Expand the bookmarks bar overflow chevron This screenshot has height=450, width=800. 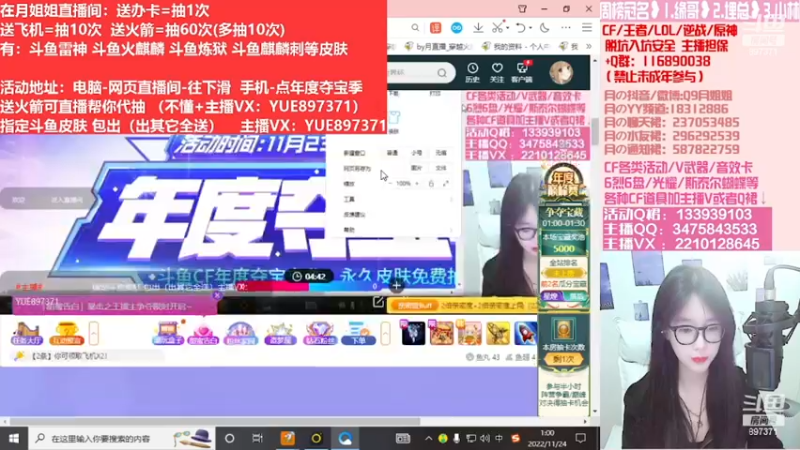pyautogui.click(x=589, y=46)
